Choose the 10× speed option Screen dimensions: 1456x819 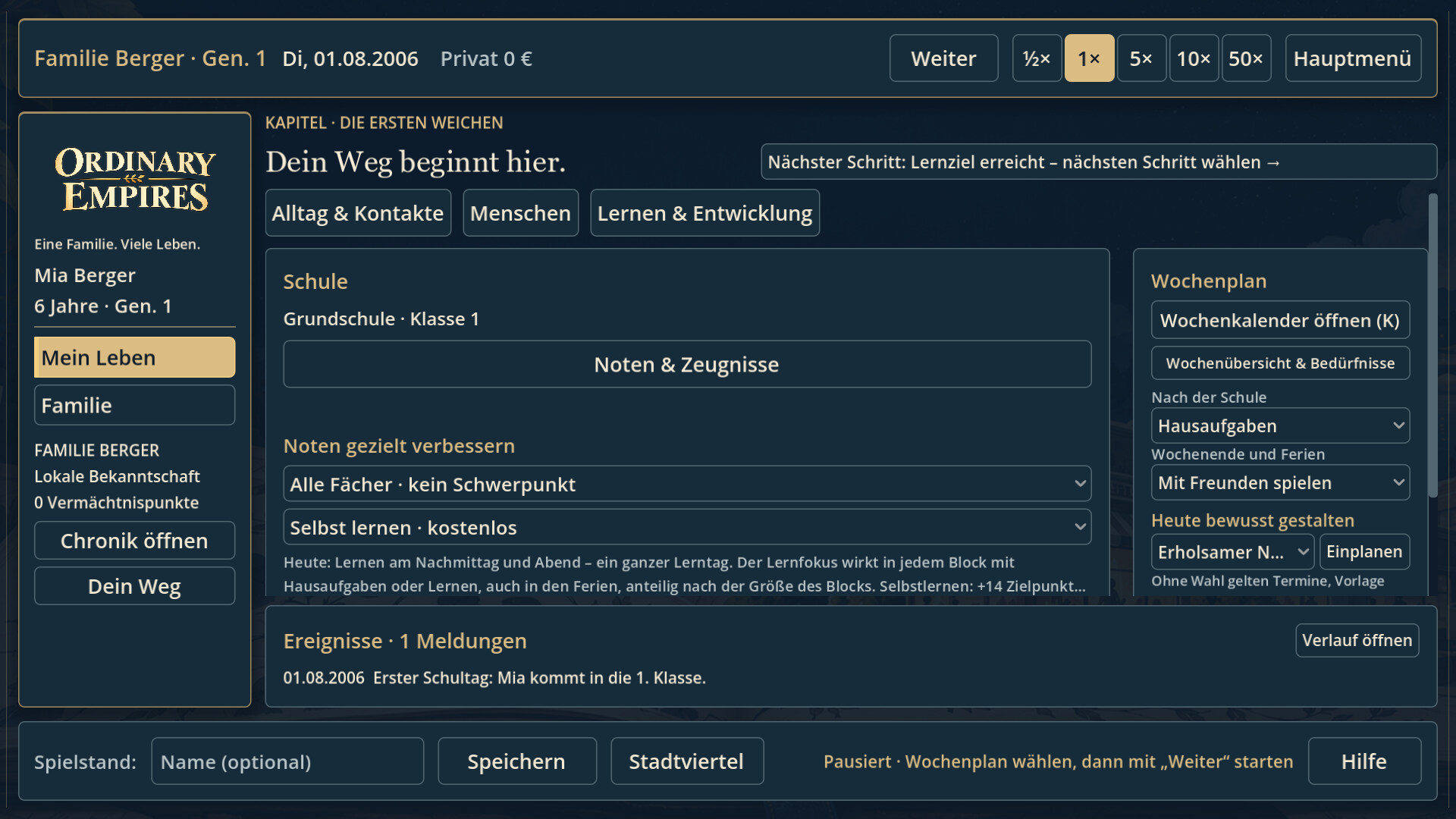[x=1194, y=58]
